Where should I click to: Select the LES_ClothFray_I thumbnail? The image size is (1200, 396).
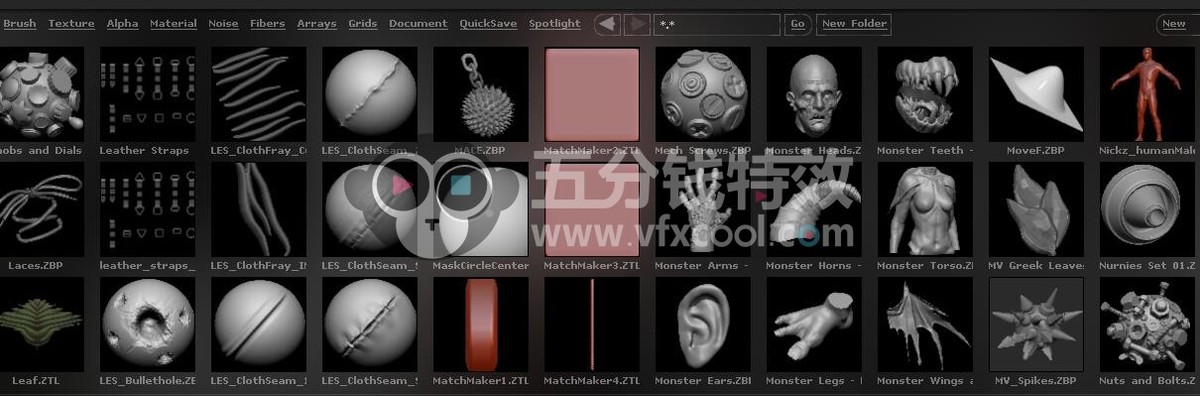point(260,210)
